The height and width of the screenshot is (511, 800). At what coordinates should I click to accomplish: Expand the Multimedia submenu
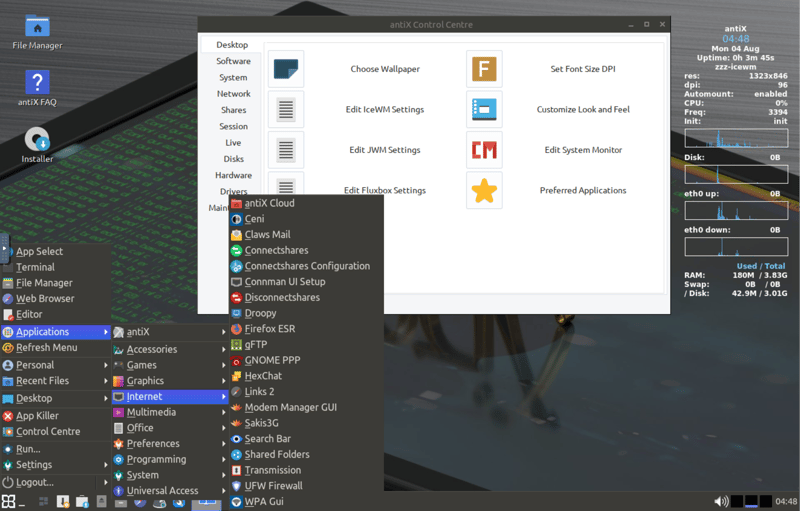(151, 412)
